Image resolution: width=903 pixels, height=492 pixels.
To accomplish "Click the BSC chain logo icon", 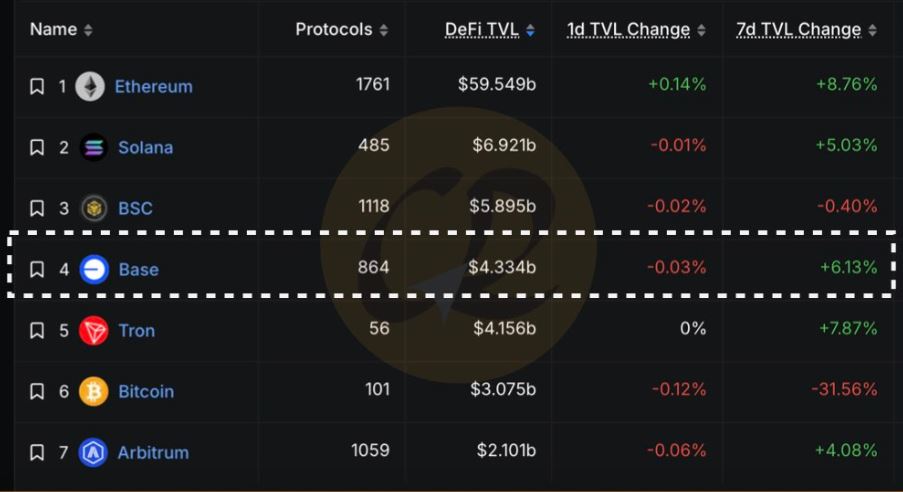I will [x=94, y=208].
